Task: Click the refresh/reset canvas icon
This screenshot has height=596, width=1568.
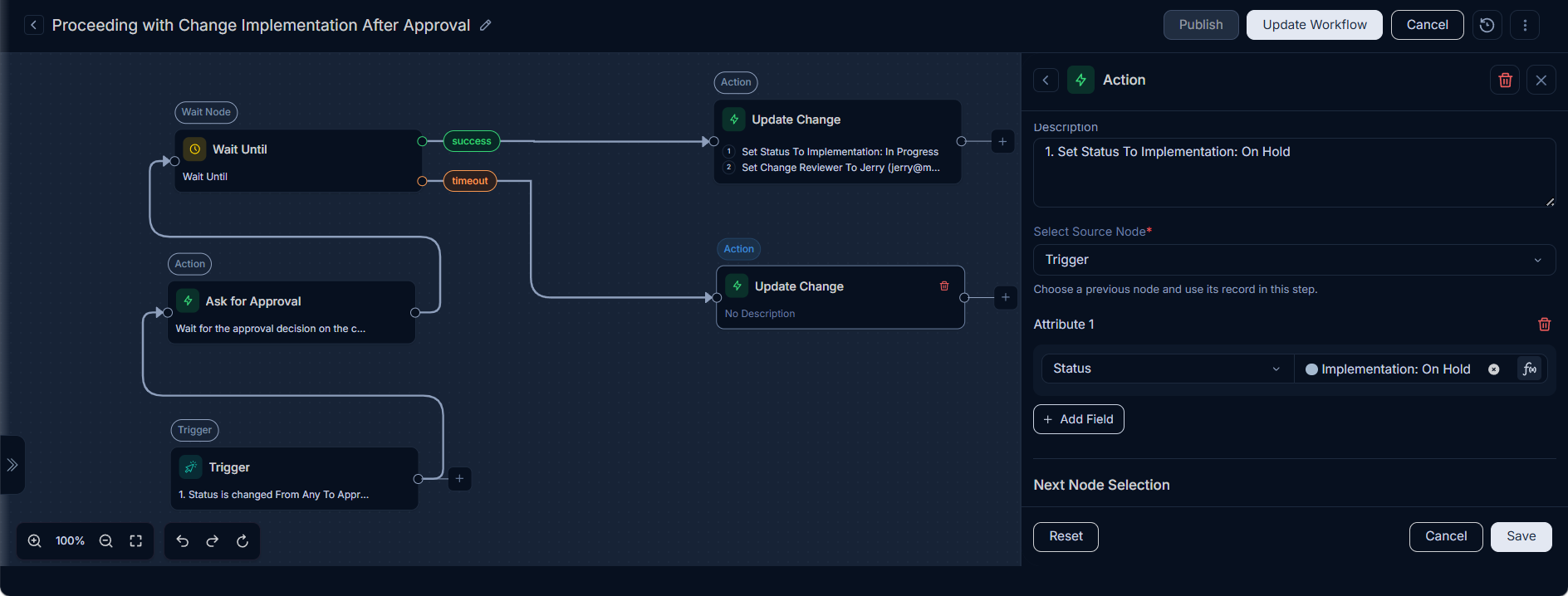Action: [x=243, y=541]
